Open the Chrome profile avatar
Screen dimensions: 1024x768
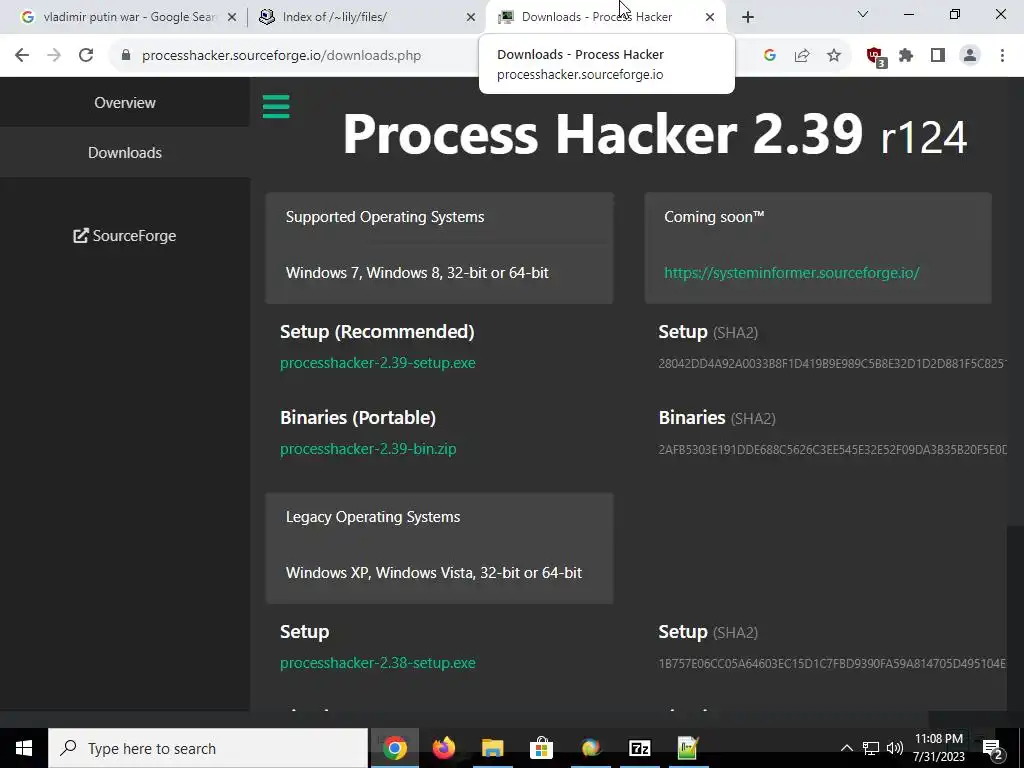point(970,56)
